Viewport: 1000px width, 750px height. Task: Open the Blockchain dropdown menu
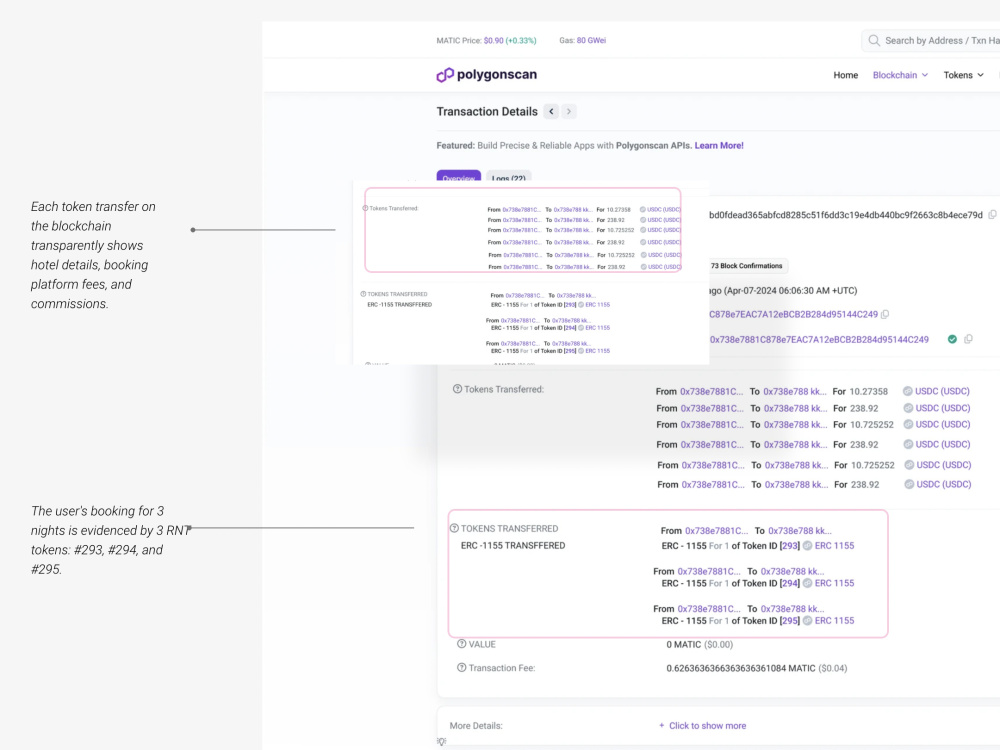click(900, 75)
